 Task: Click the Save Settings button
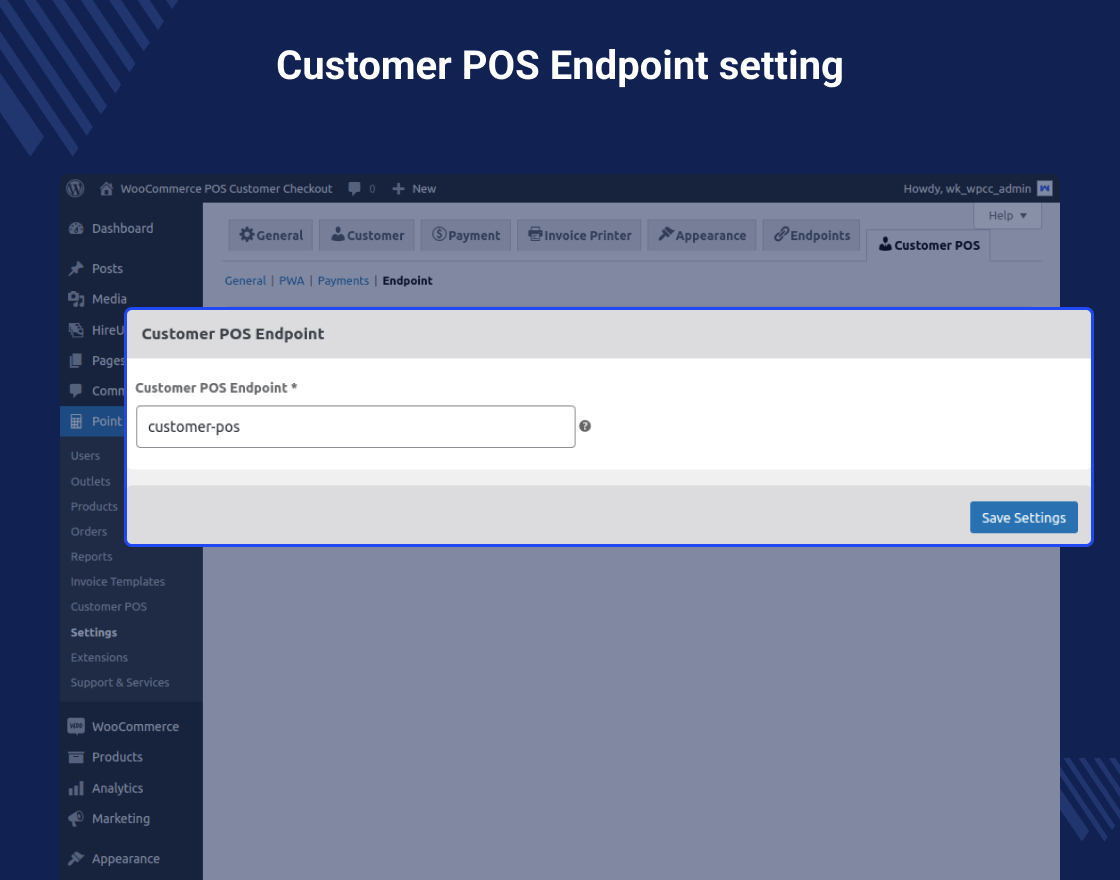(1023, 517)
